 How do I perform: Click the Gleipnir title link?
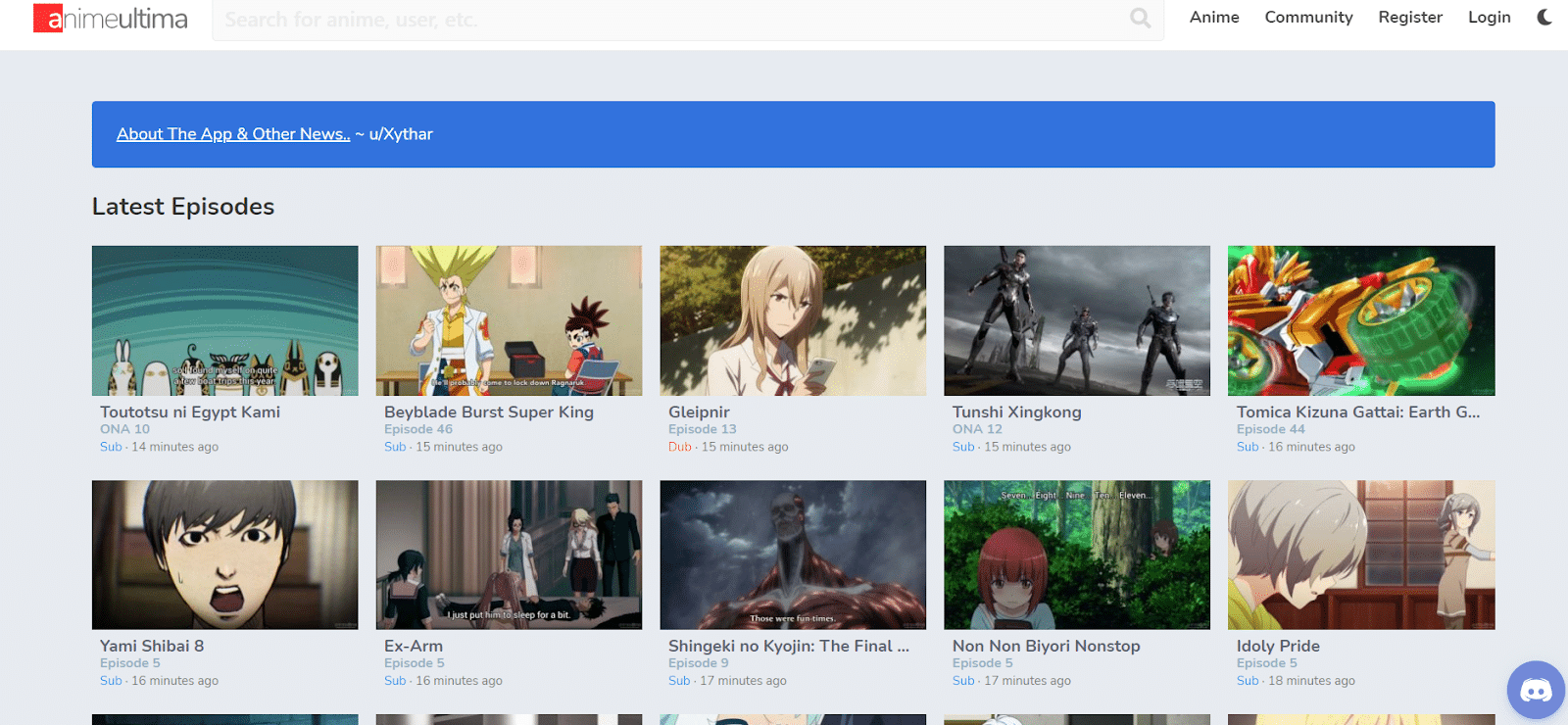pos(699,412)
